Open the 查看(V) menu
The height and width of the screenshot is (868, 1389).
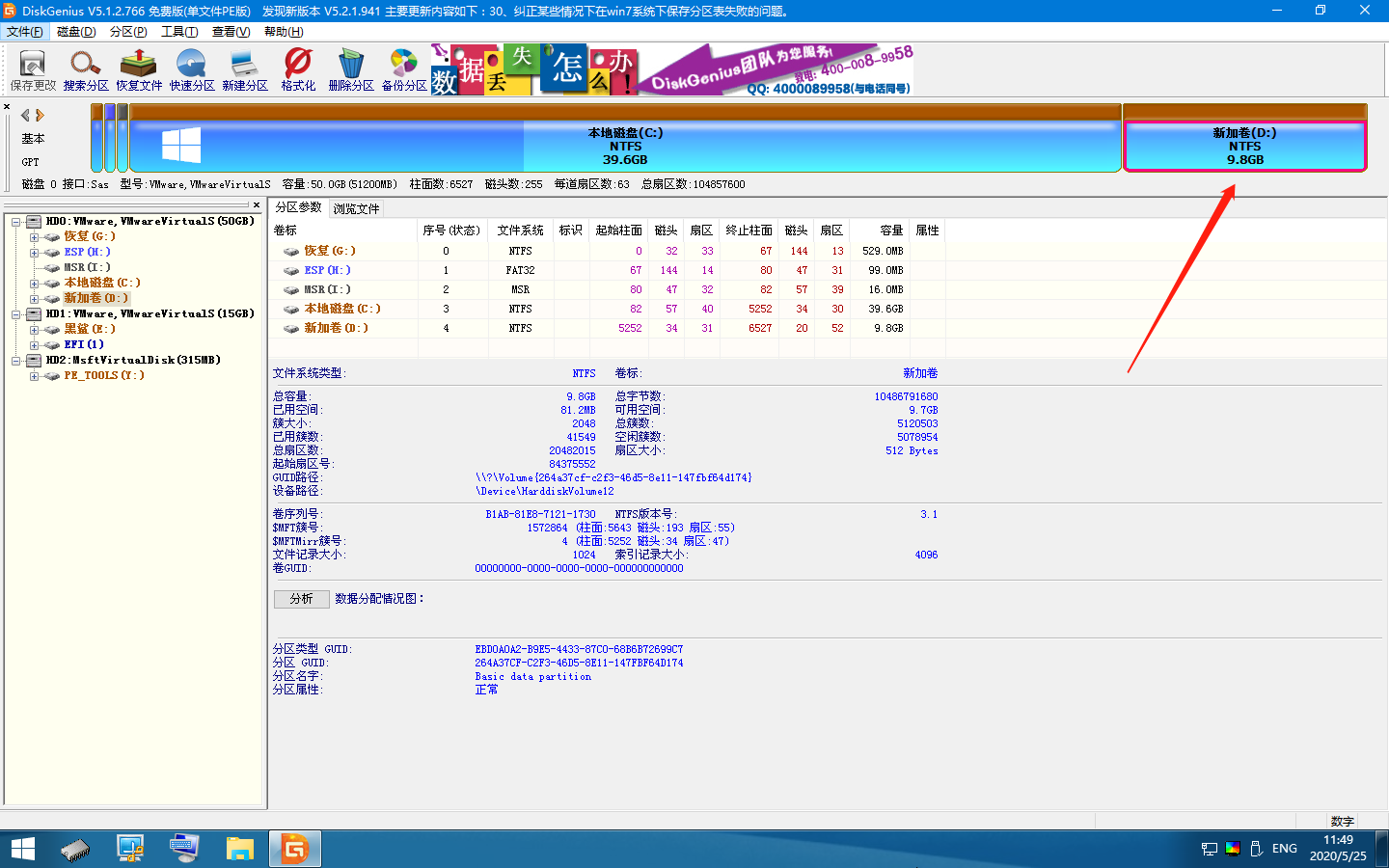[231, 32]
